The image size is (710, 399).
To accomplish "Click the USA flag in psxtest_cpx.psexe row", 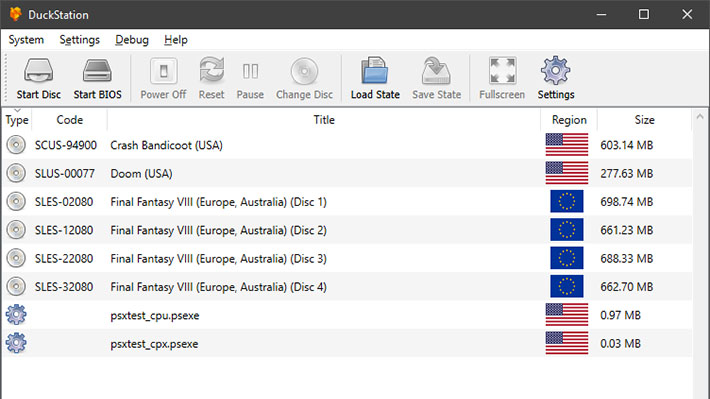I will (567, 343).
